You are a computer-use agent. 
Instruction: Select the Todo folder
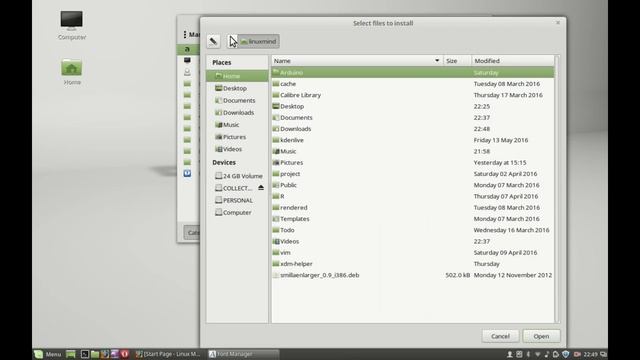413,230
